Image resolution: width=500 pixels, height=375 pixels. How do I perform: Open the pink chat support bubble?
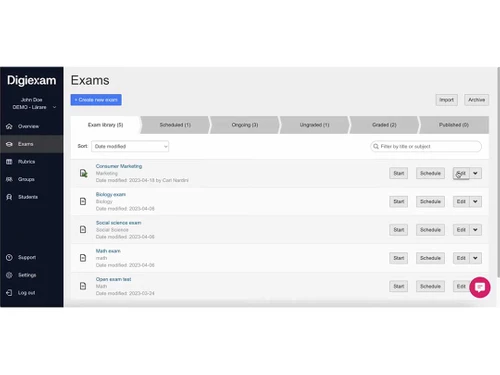point(480,287)
